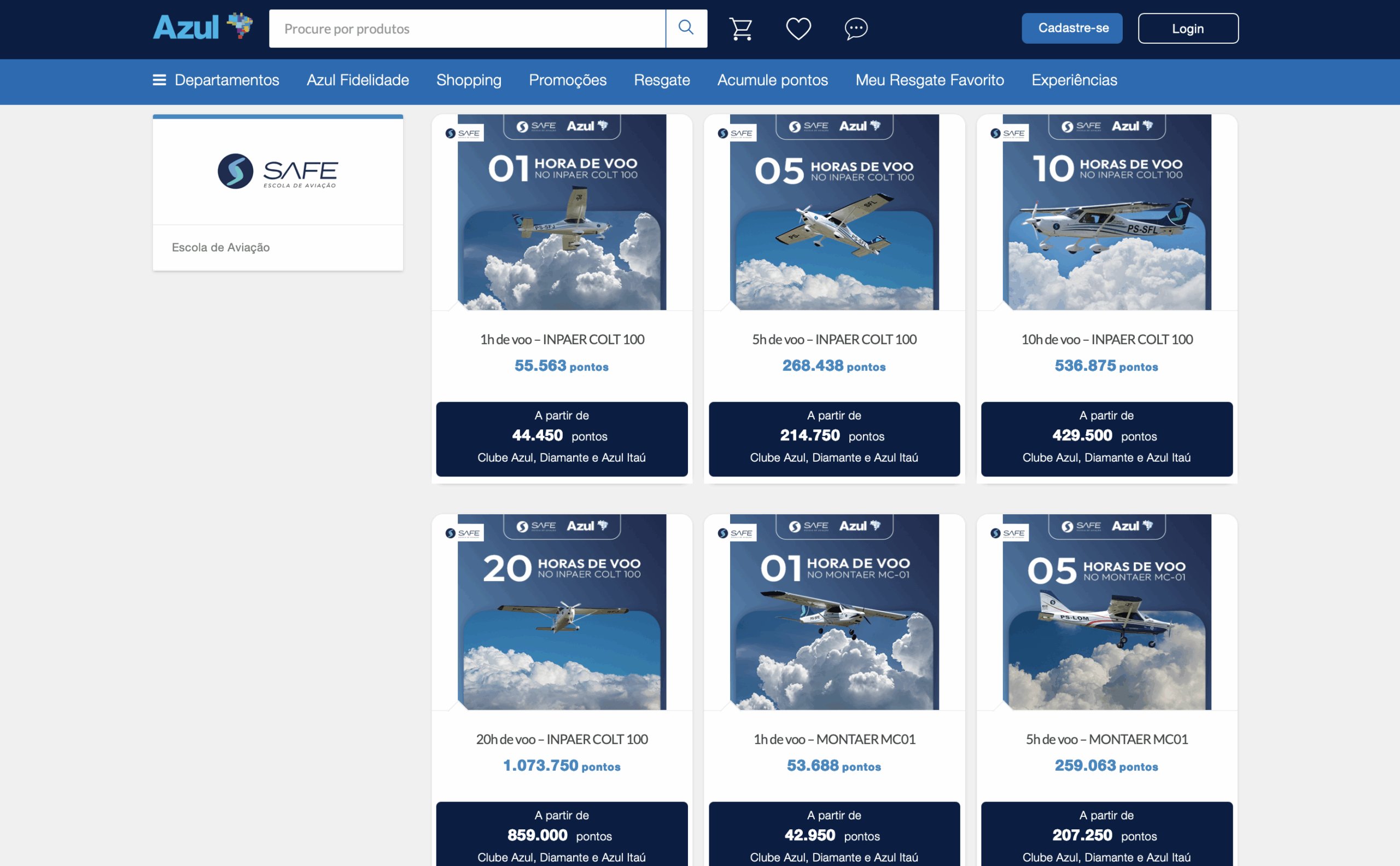Open 05 Horas Montaer MC-01 thumbnail

click(1107, 612)
